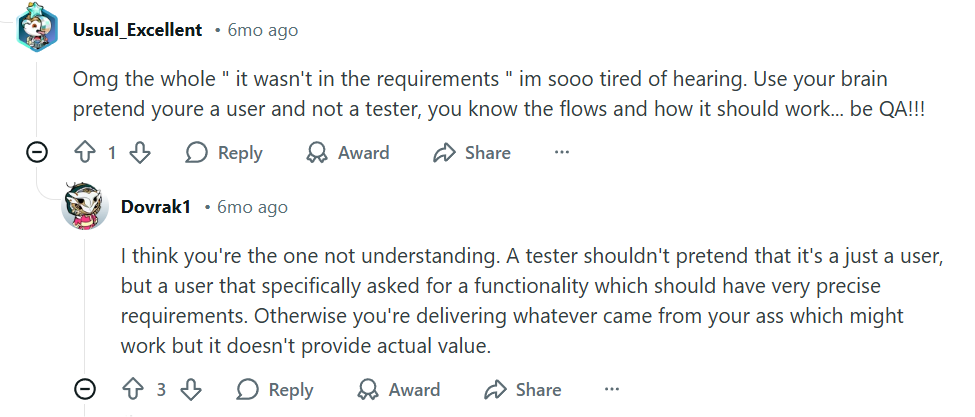
Task: Collapse Usual_Excellent's comment thread
Action: (x=37, y=153)
